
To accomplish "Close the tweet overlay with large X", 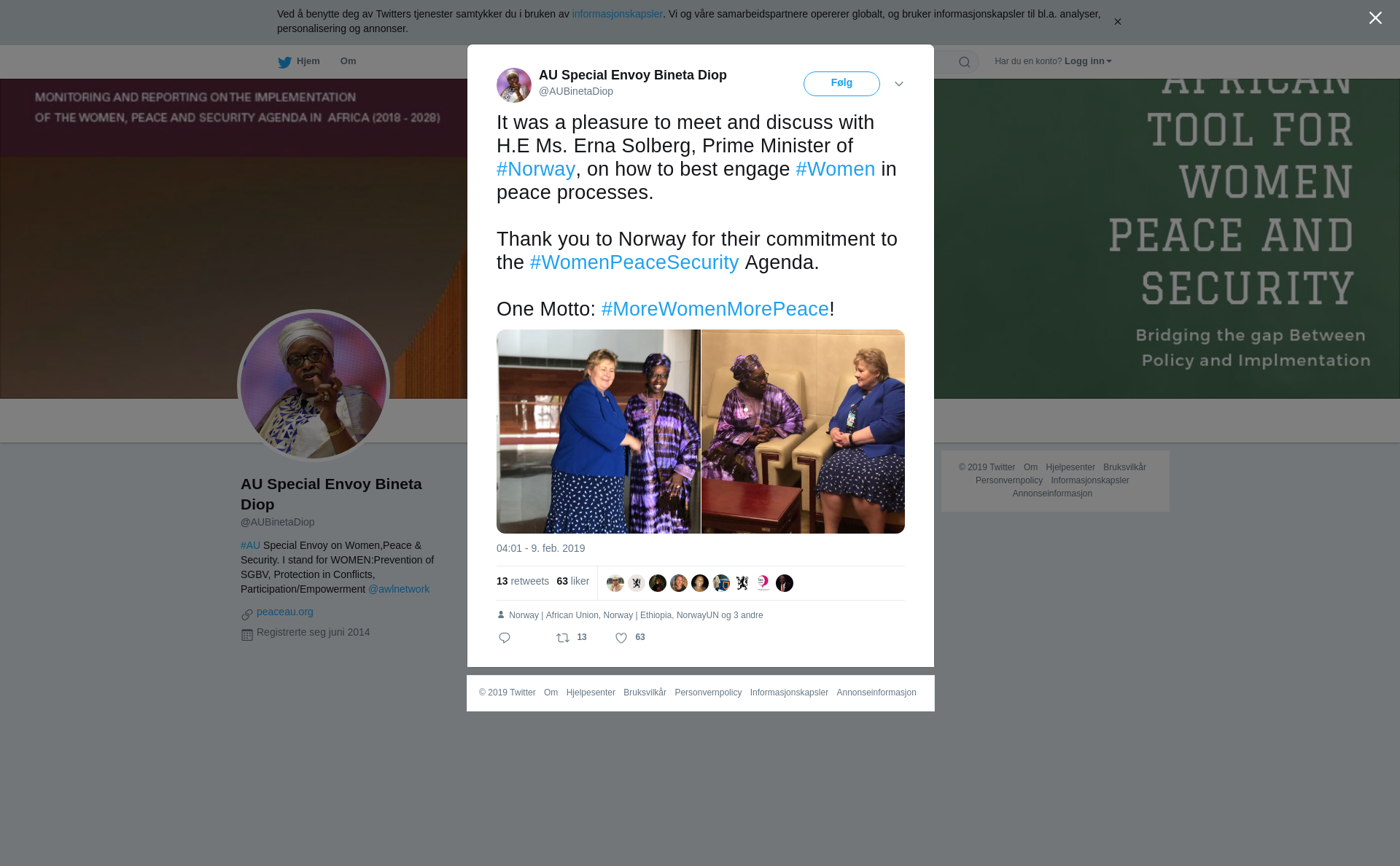I will [x=1375, y=18].
